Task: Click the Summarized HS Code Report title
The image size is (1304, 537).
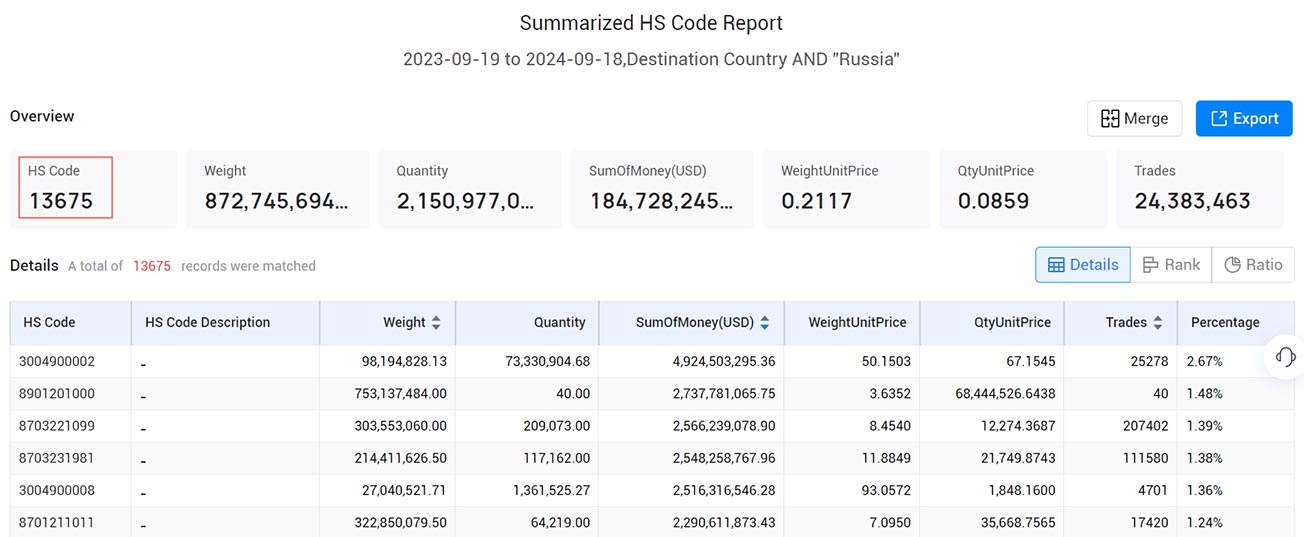Action: [652, 22]
